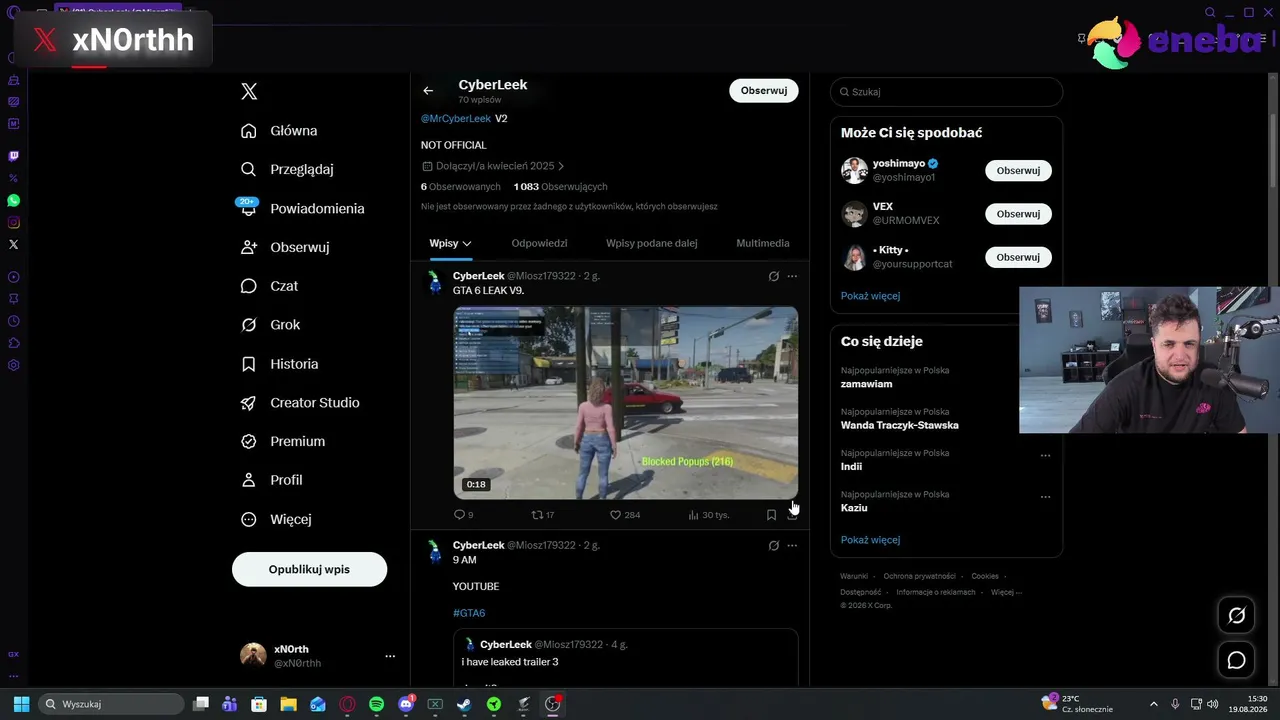This screenshot has height=720, width=1280.
Task: Expand the Więcej navigation menu
Action: point(277,519)
